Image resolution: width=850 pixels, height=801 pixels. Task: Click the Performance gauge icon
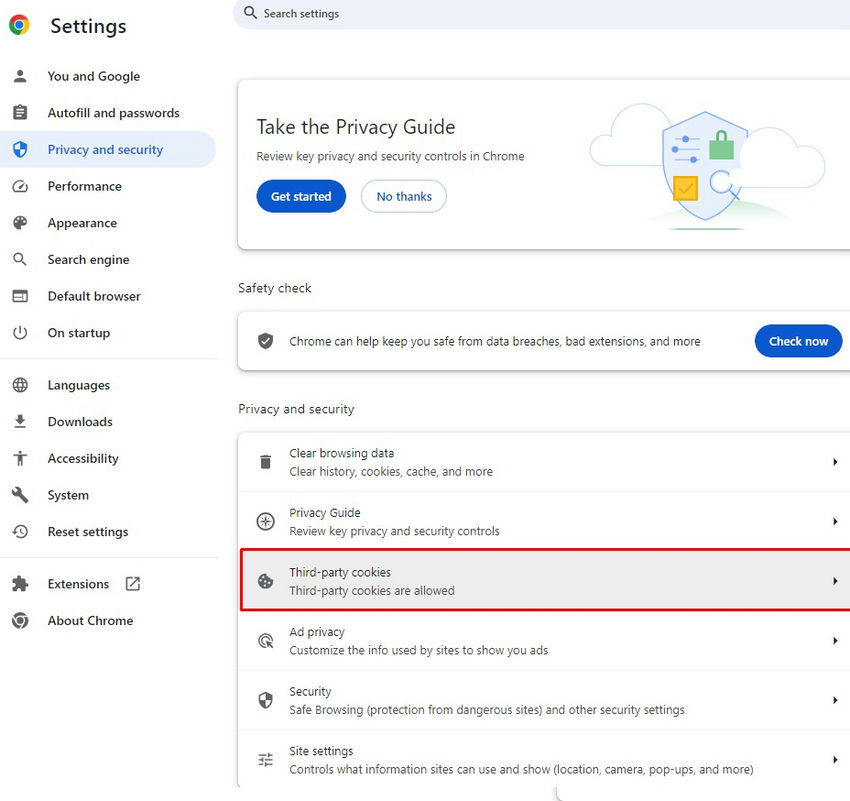coord(20,186)
